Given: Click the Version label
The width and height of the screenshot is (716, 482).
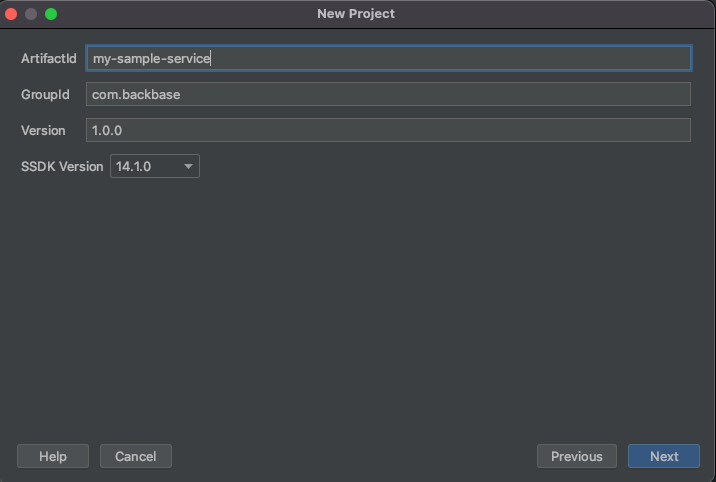Looking at the screenshot, I should [43, 131].
